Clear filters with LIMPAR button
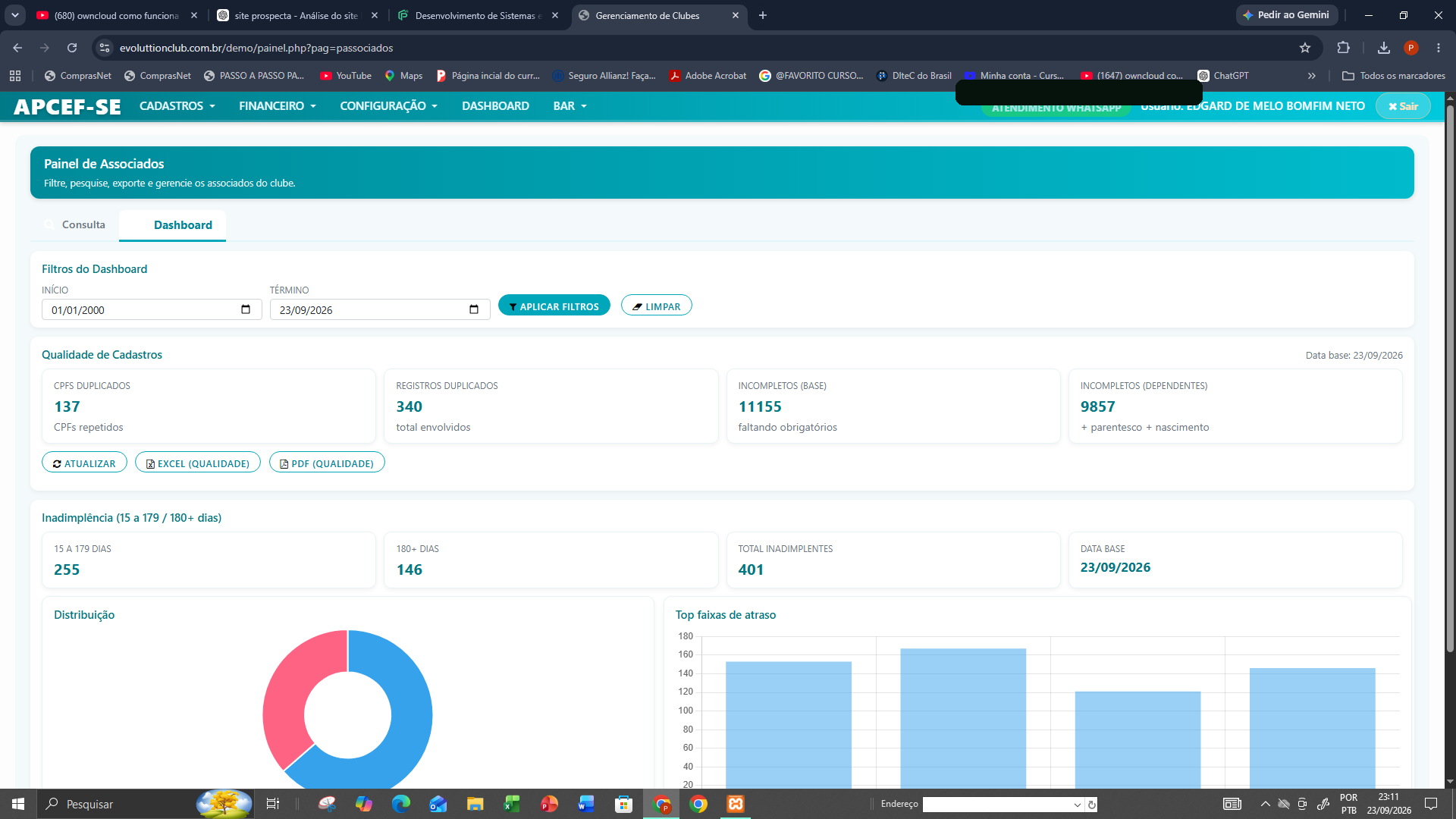1456x819 pixels. [x=657, y=306]
